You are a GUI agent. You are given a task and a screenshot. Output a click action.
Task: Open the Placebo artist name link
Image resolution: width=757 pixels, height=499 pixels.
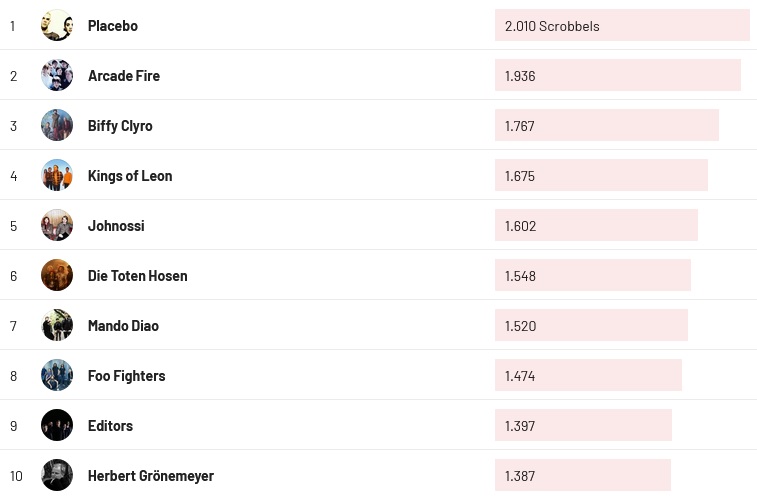pyautogui.click(x=113, y=26)
